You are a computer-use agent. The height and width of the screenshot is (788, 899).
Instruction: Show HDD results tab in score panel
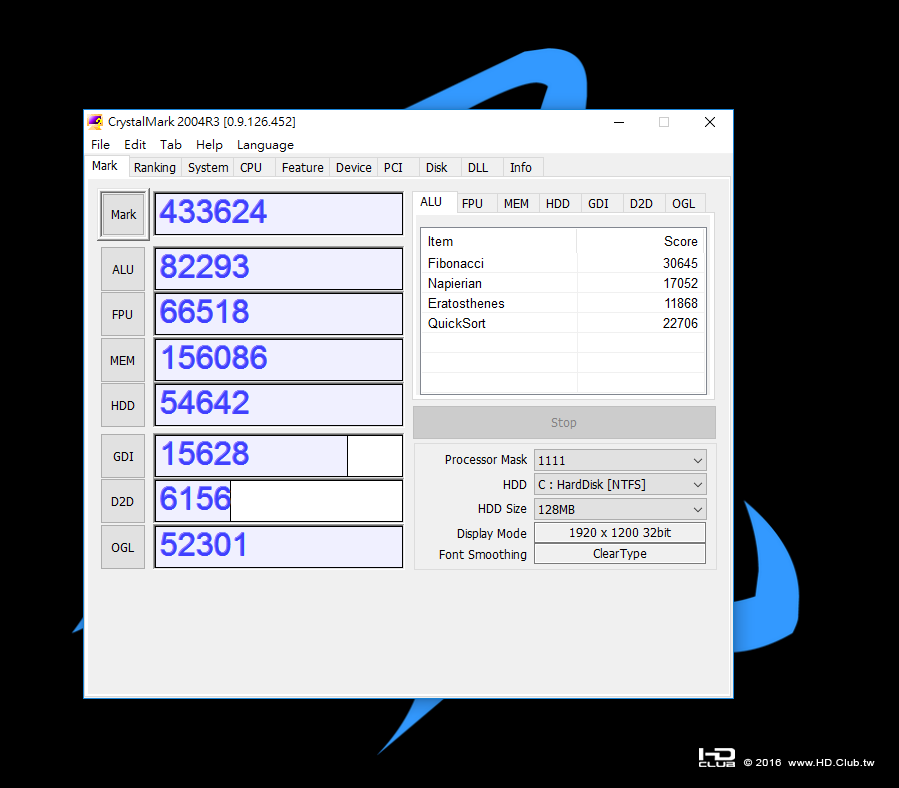click(x=558, y=204)
